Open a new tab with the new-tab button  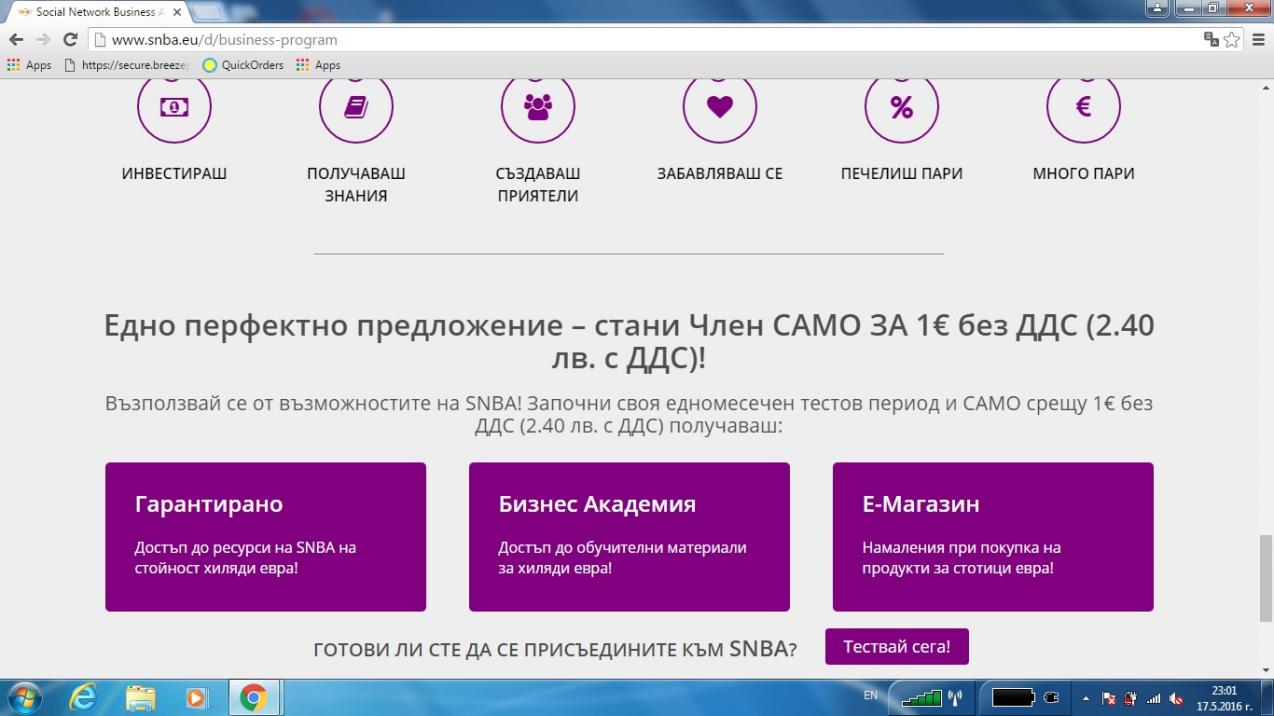[207, 12]
